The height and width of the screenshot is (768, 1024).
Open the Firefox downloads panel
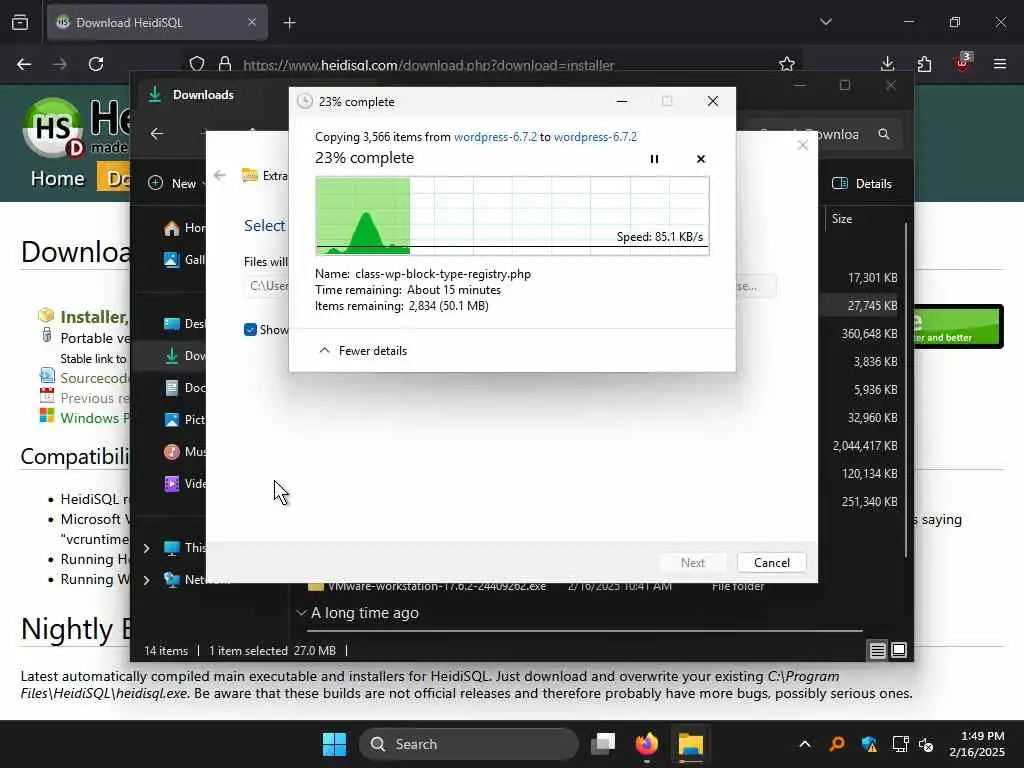tap(888, 64)
